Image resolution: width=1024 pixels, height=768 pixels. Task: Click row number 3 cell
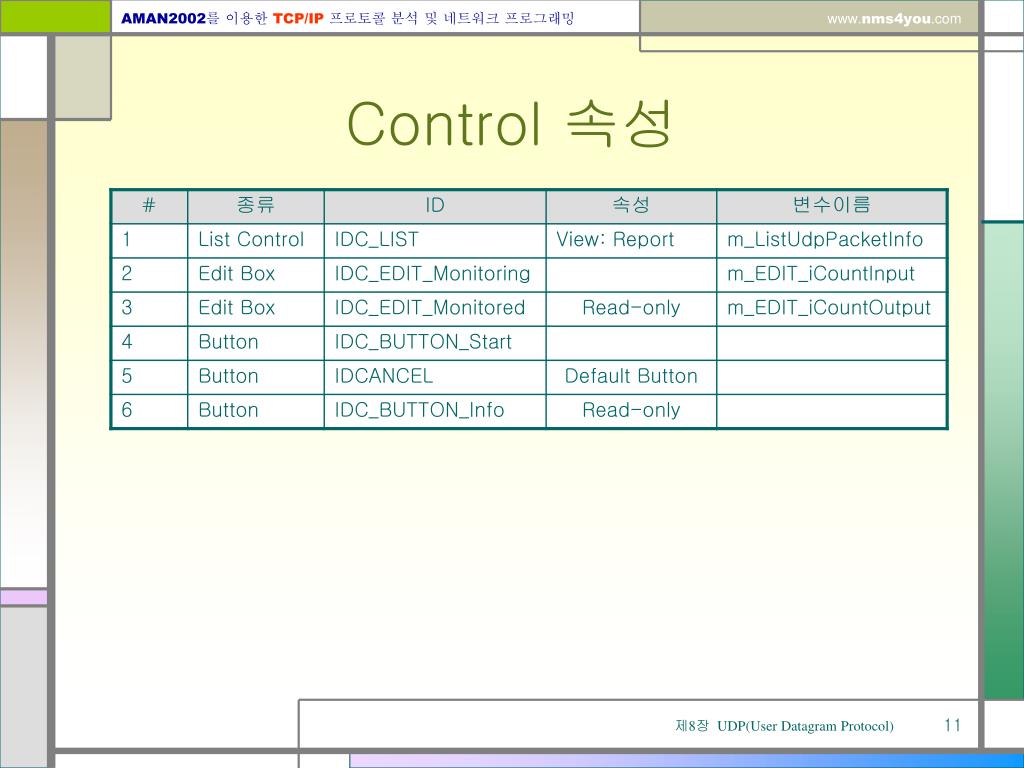pos(150,308)
